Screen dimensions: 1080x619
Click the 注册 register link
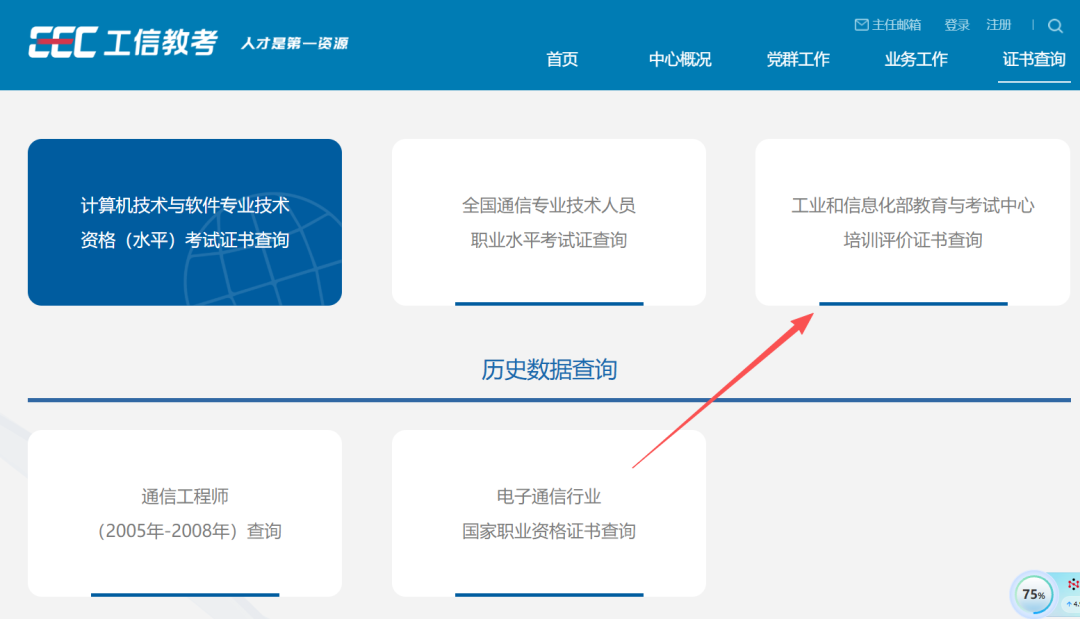point(999,25)
